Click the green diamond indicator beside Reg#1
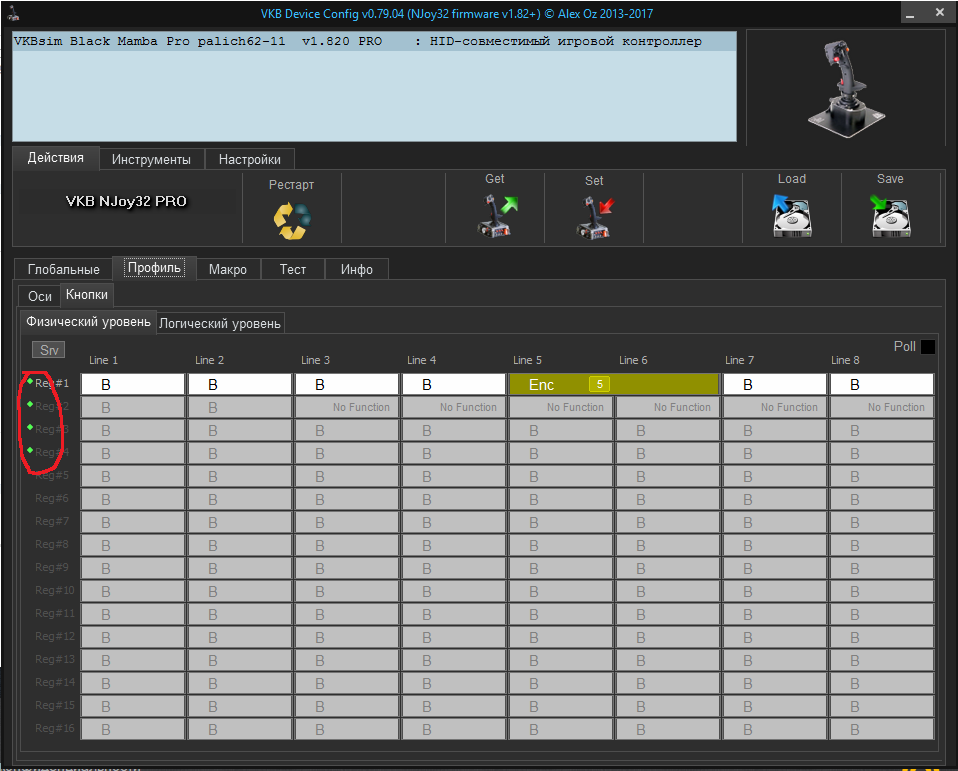This screenshot has height=771, width=958. (30, 381)
